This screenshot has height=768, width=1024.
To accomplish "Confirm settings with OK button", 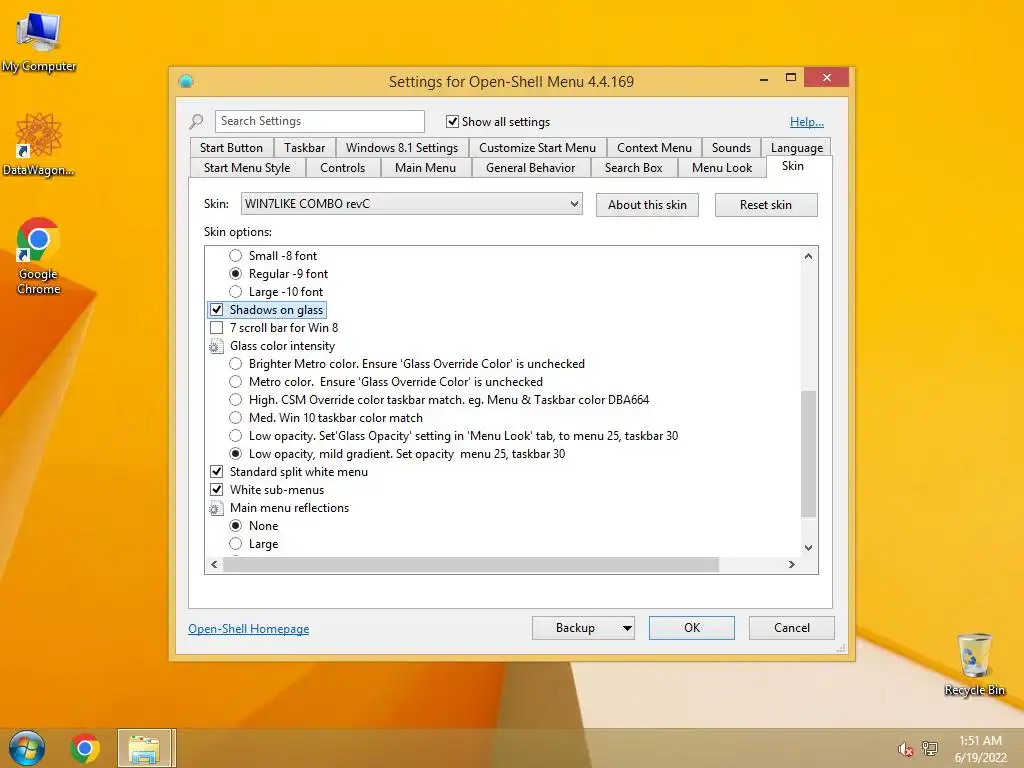I will click(x=692, y=628).
